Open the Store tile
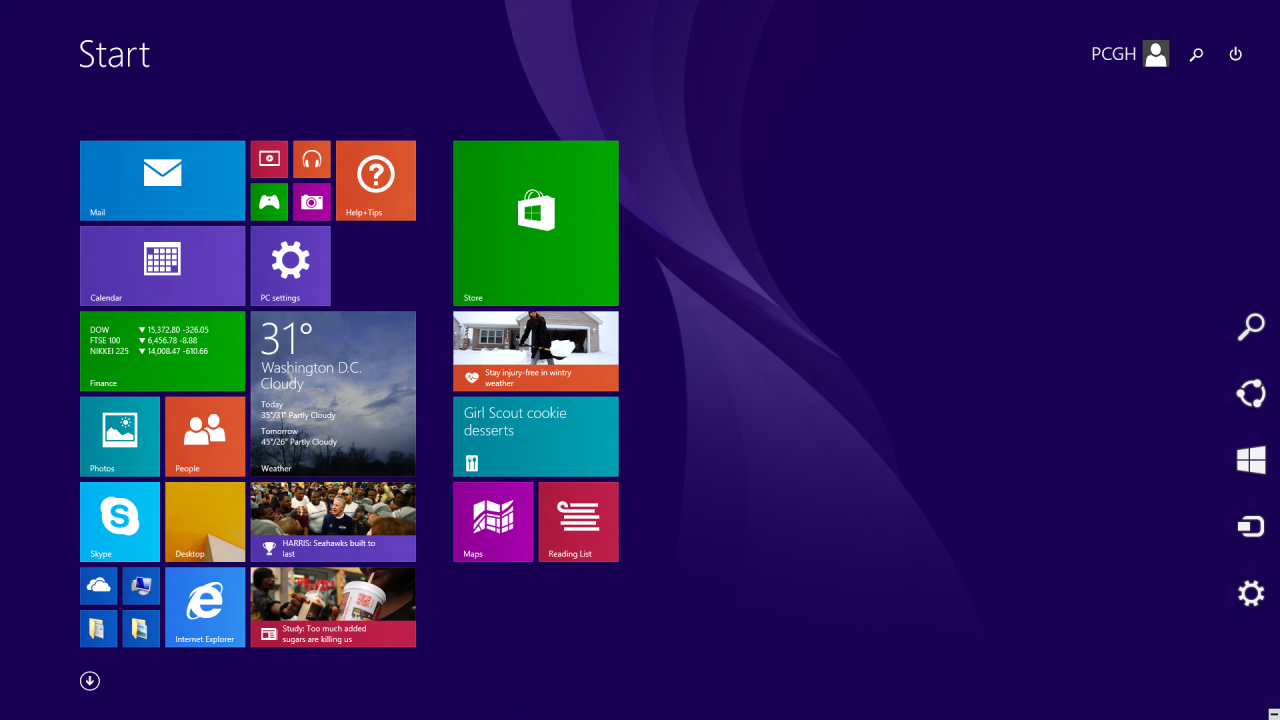The image size is (1280, 720). click(x=536, y=223)
